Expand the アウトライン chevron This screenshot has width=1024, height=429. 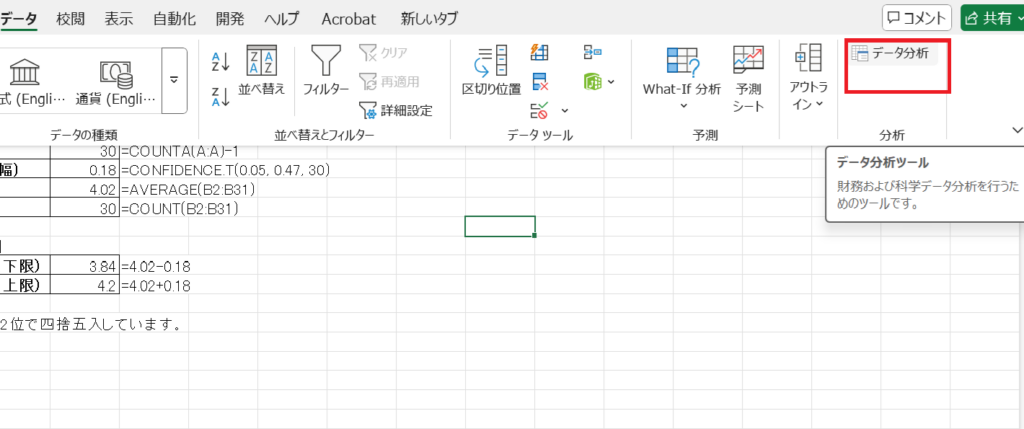(x=819, y=104)
